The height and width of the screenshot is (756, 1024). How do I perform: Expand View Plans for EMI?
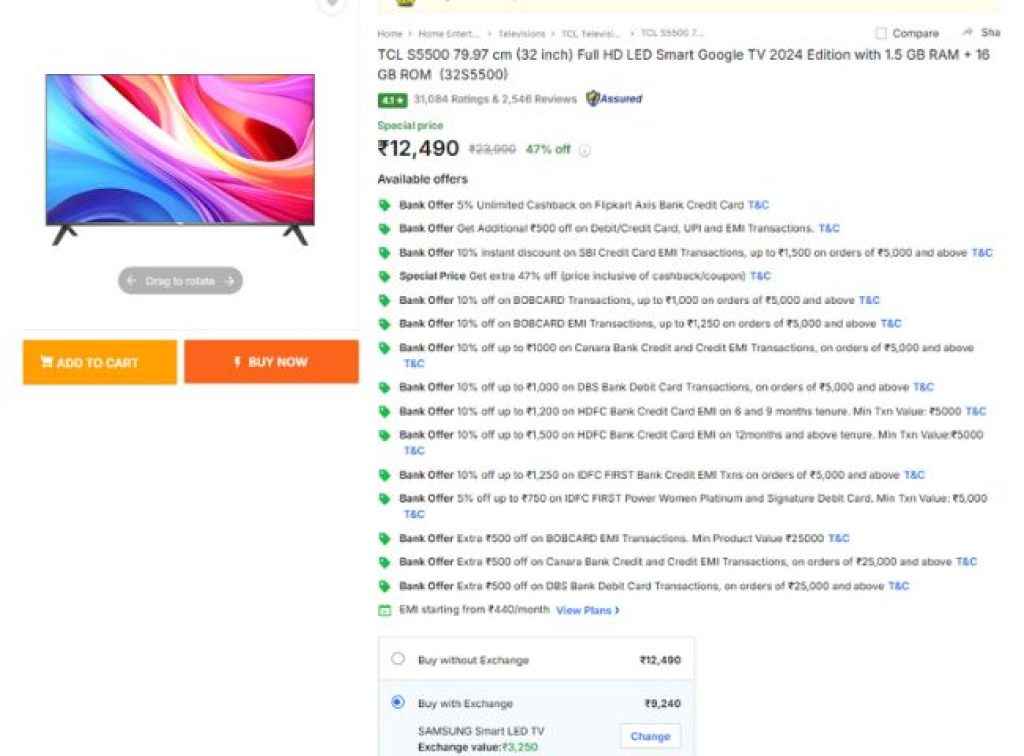pos(587,610)
